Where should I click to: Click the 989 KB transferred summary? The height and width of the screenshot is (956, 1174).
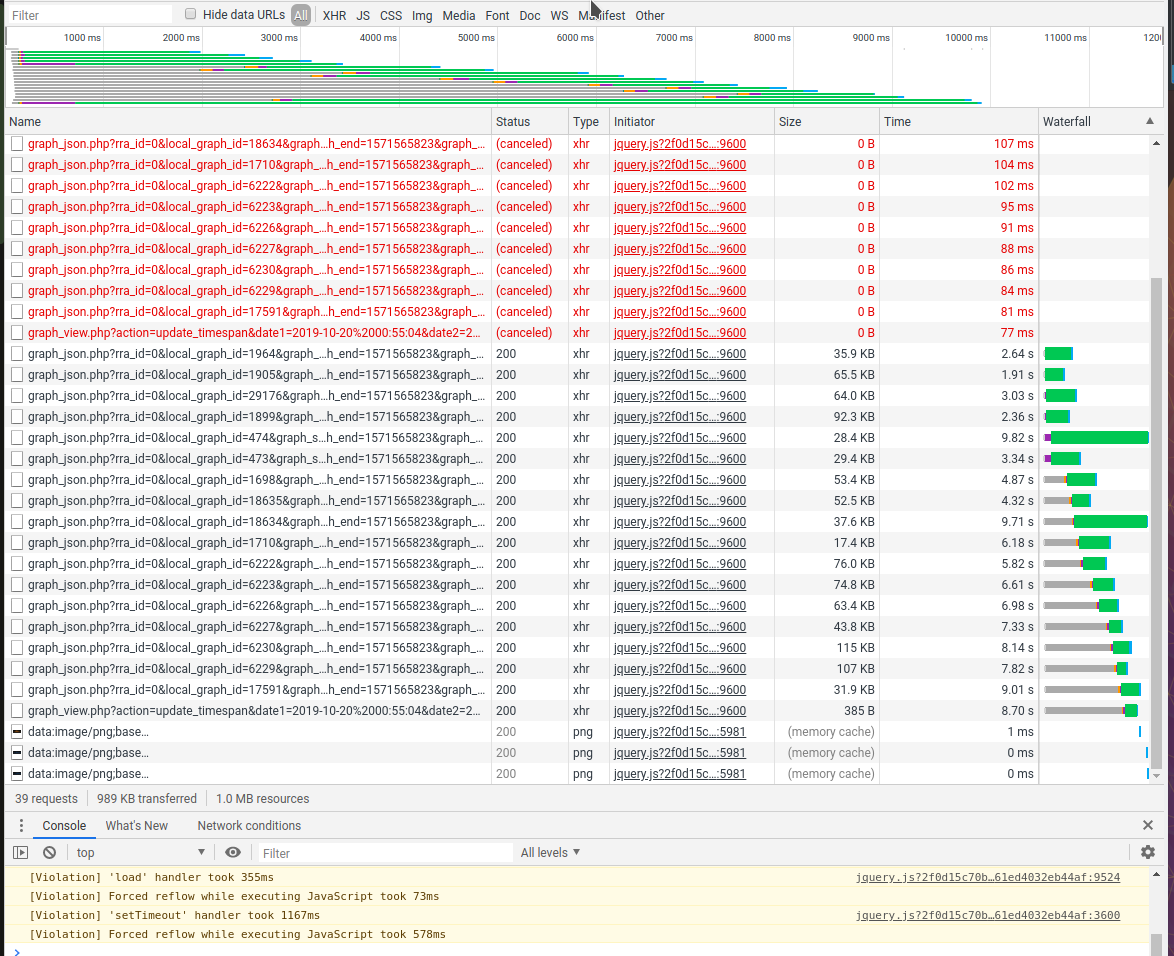(147, 798)
